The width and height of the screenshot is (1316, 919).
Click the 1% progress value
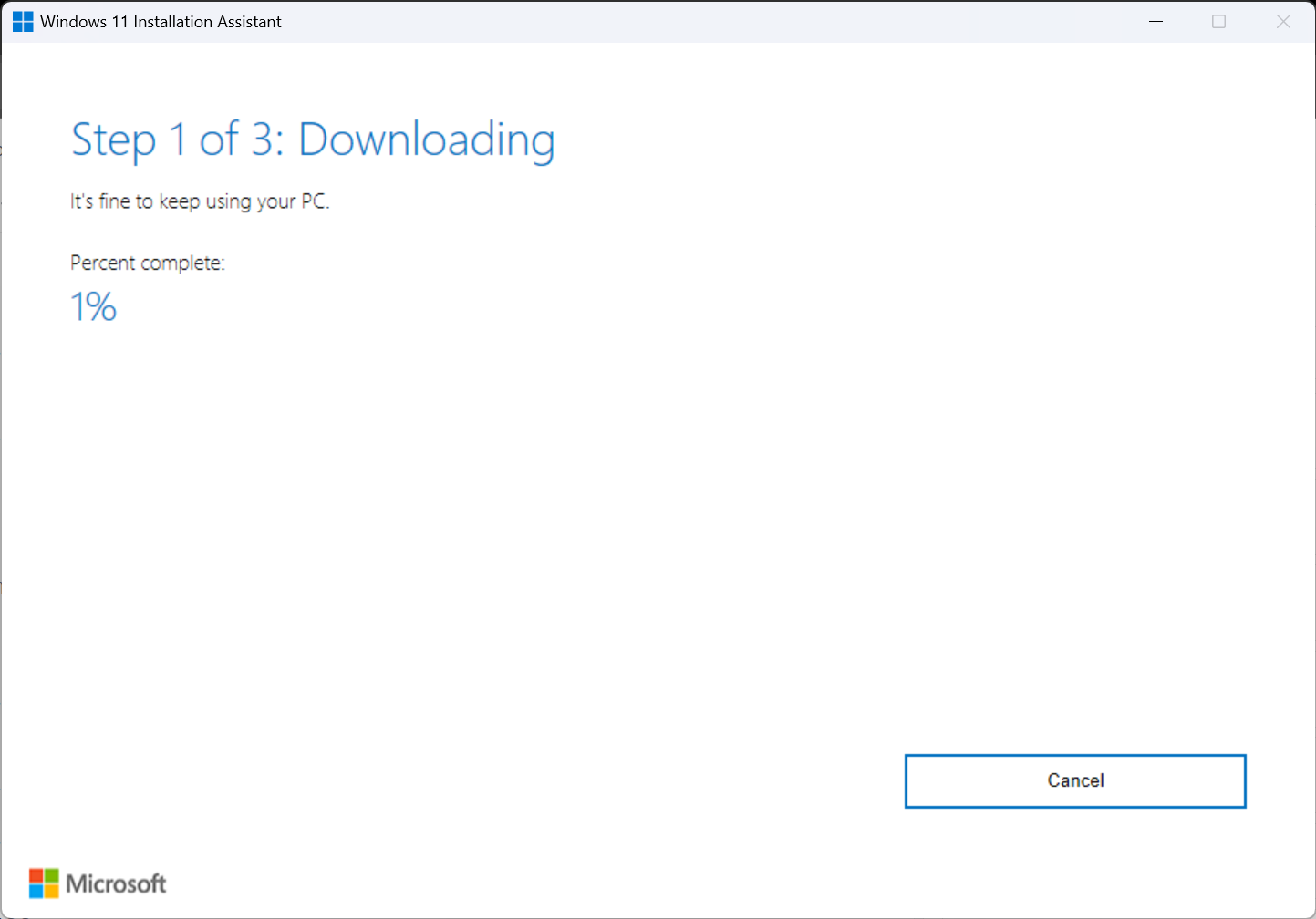(x=93, y=306)
